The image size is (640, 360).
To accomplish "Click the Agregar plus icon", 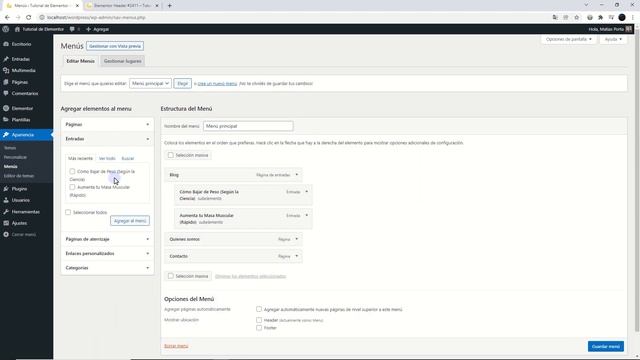I will click(x=88, y=29).
